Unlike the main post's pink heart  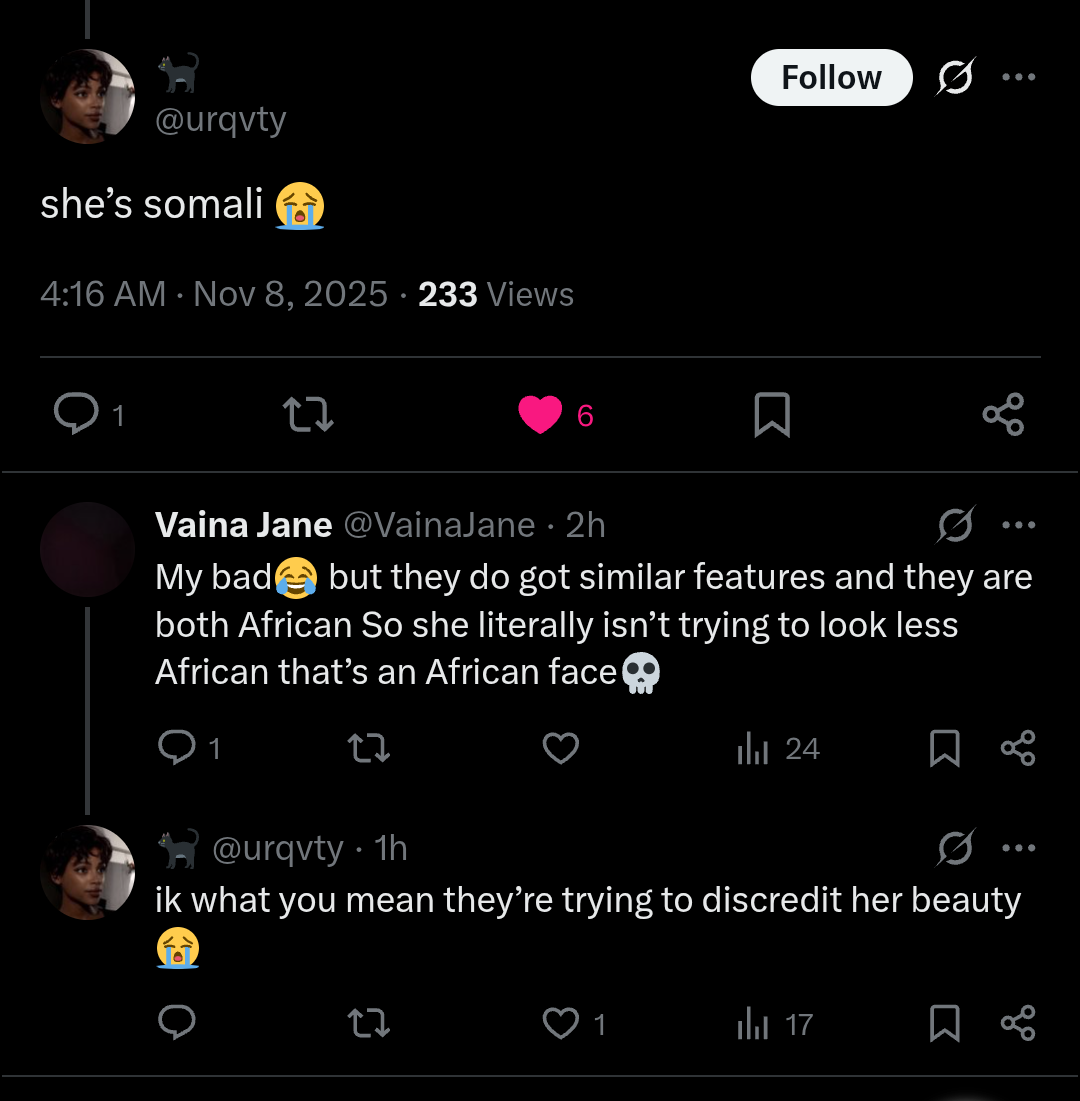pyautogui.click(x=540, y=414)
